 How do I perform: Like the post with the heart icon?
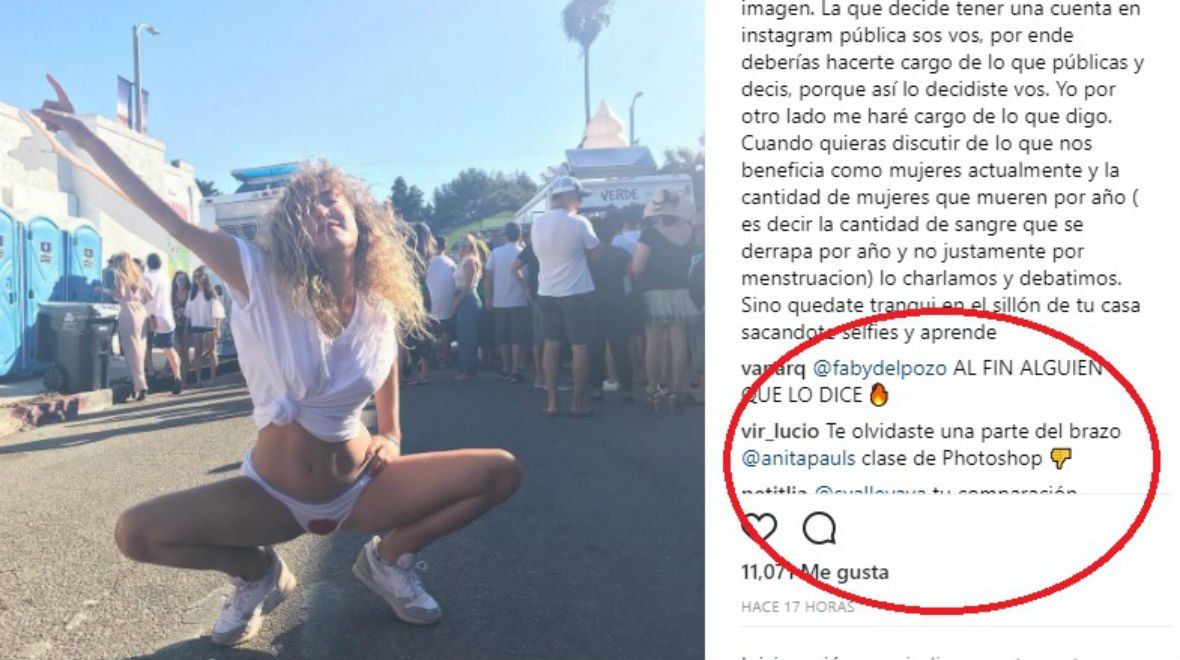coord(759,528)
